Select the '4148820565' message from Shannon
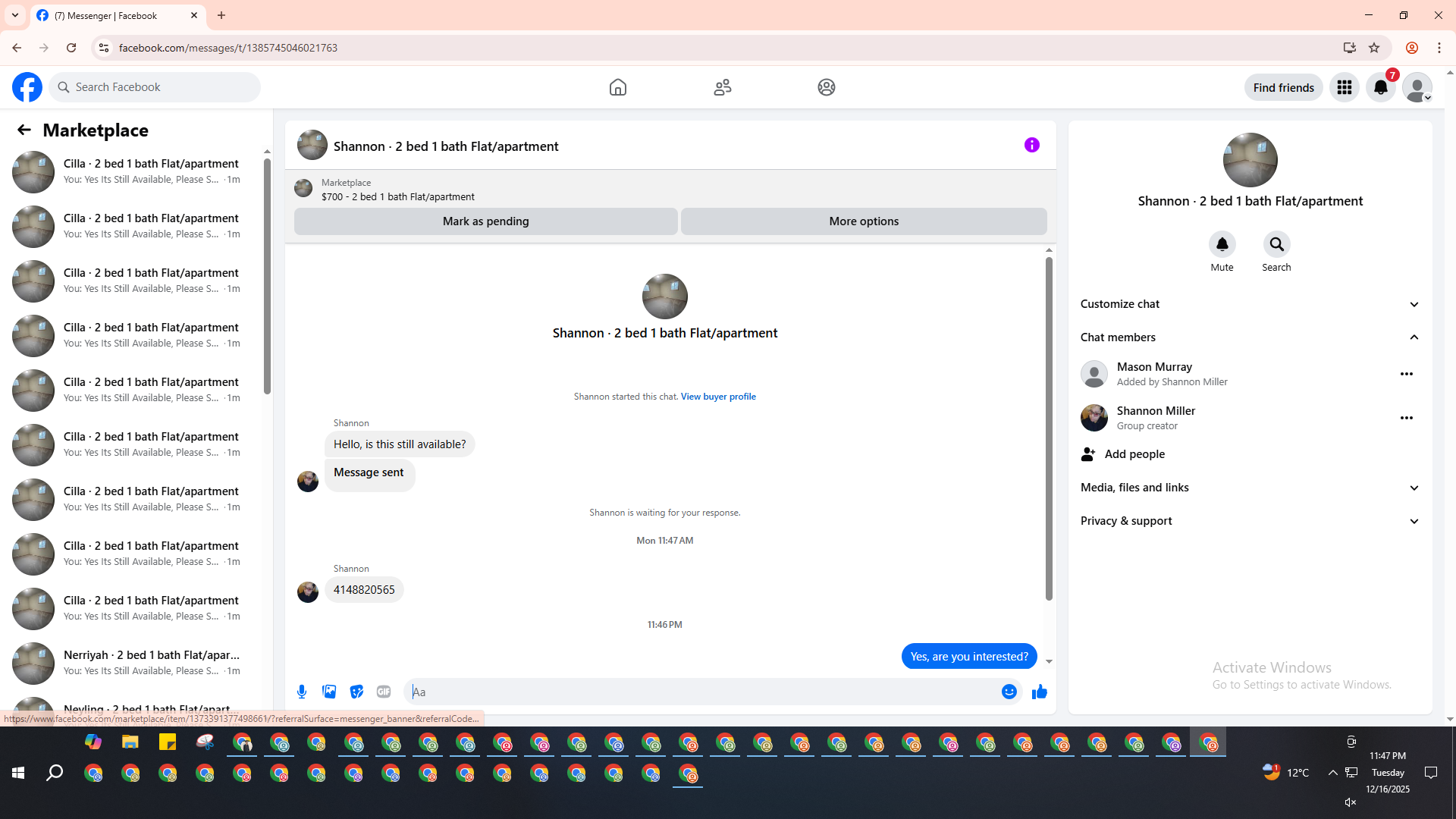Screen dimensions: 1456x819 point(364,590)
